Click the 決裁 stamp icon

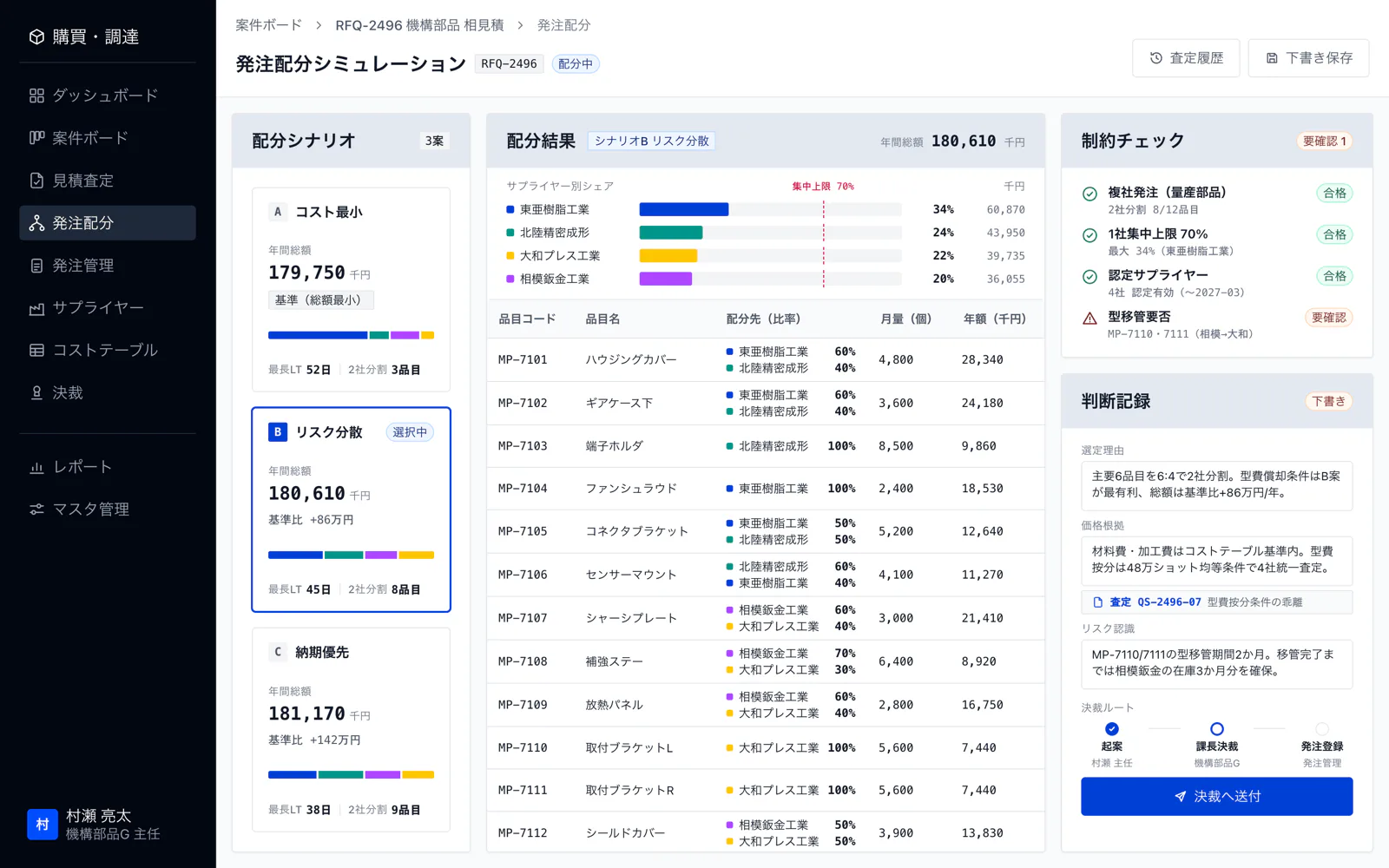[36, 393]
